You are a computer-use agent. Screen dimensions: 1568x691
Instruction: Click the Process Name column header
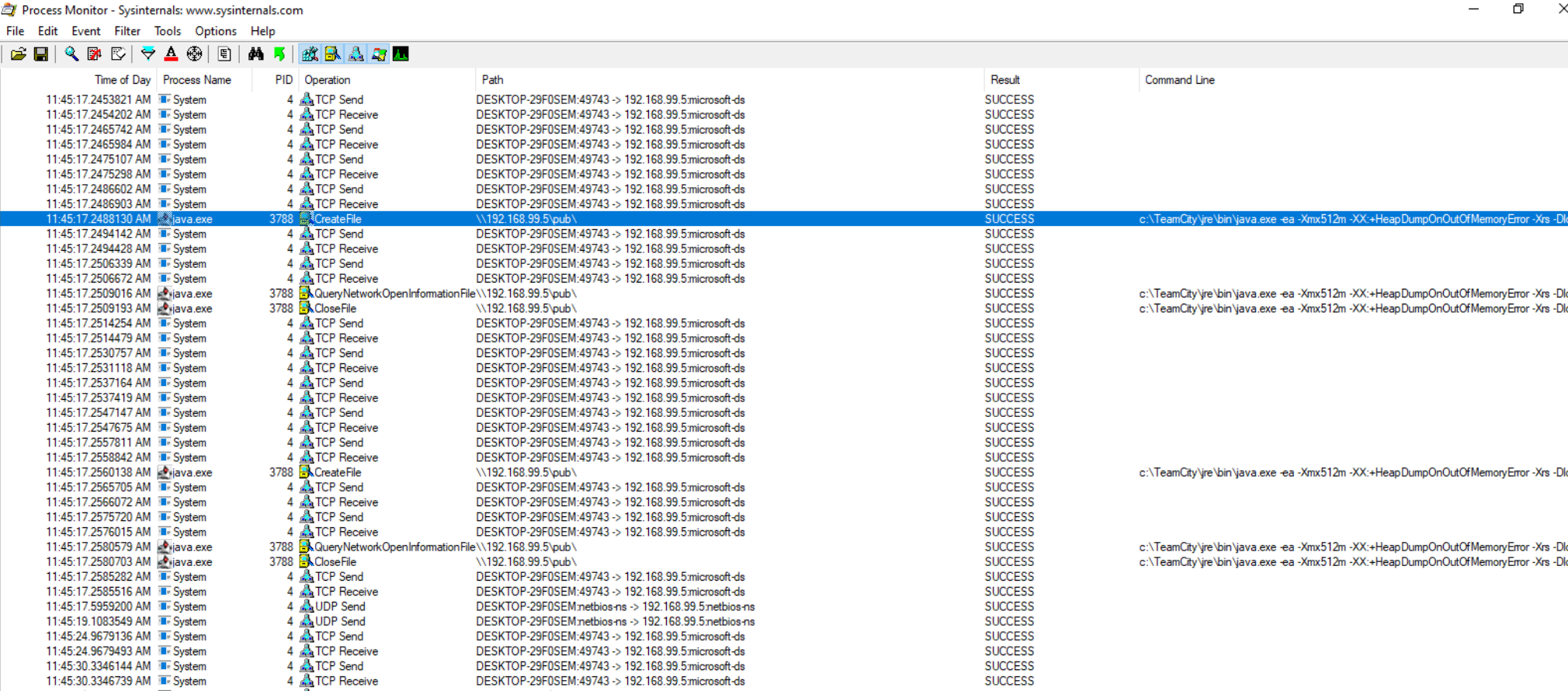204,80
